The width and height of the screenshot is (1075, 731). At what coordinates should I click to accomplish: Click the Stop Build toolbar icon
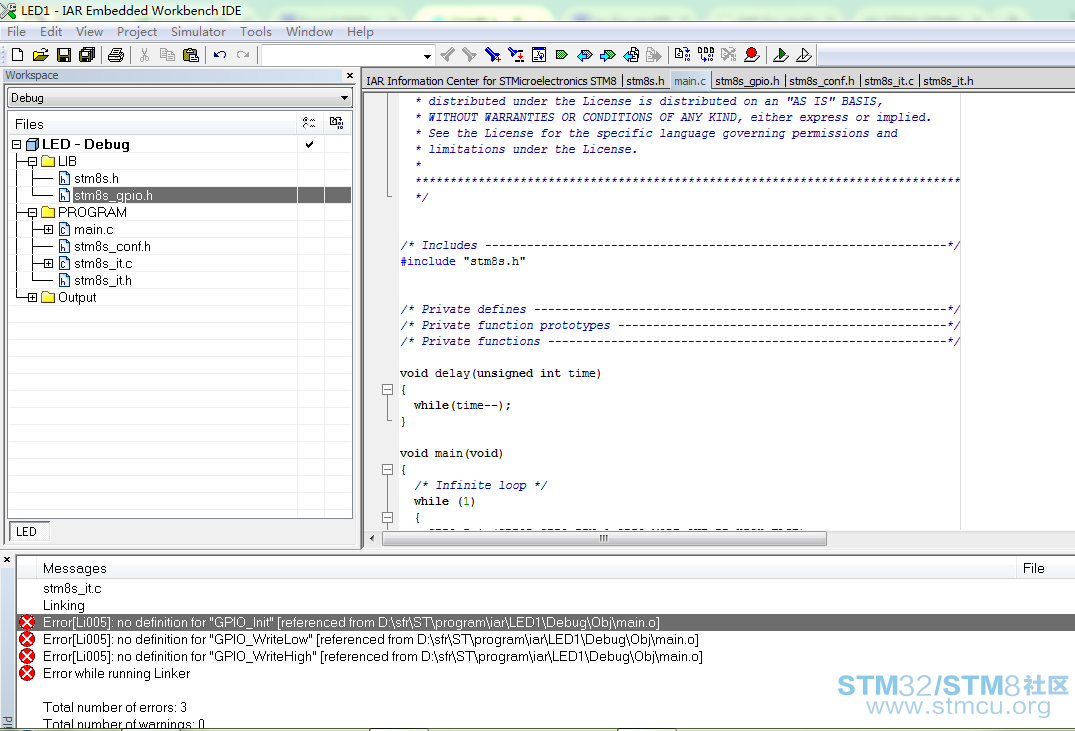pos(728,55)
